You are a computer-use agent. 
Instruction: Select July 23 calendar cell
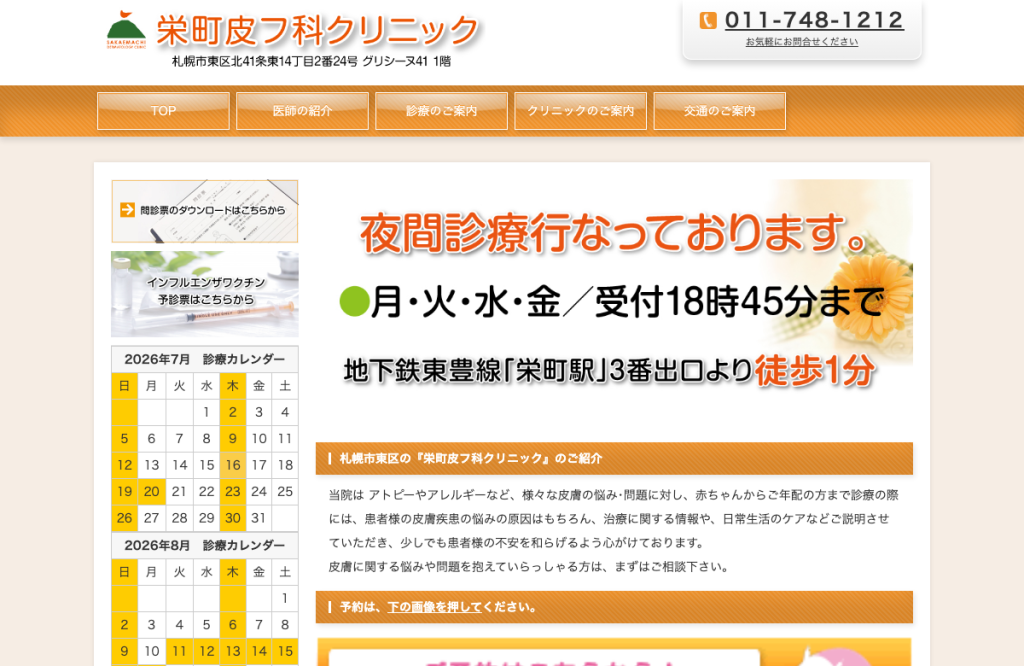pyautogui.click(x=232, y=491)
